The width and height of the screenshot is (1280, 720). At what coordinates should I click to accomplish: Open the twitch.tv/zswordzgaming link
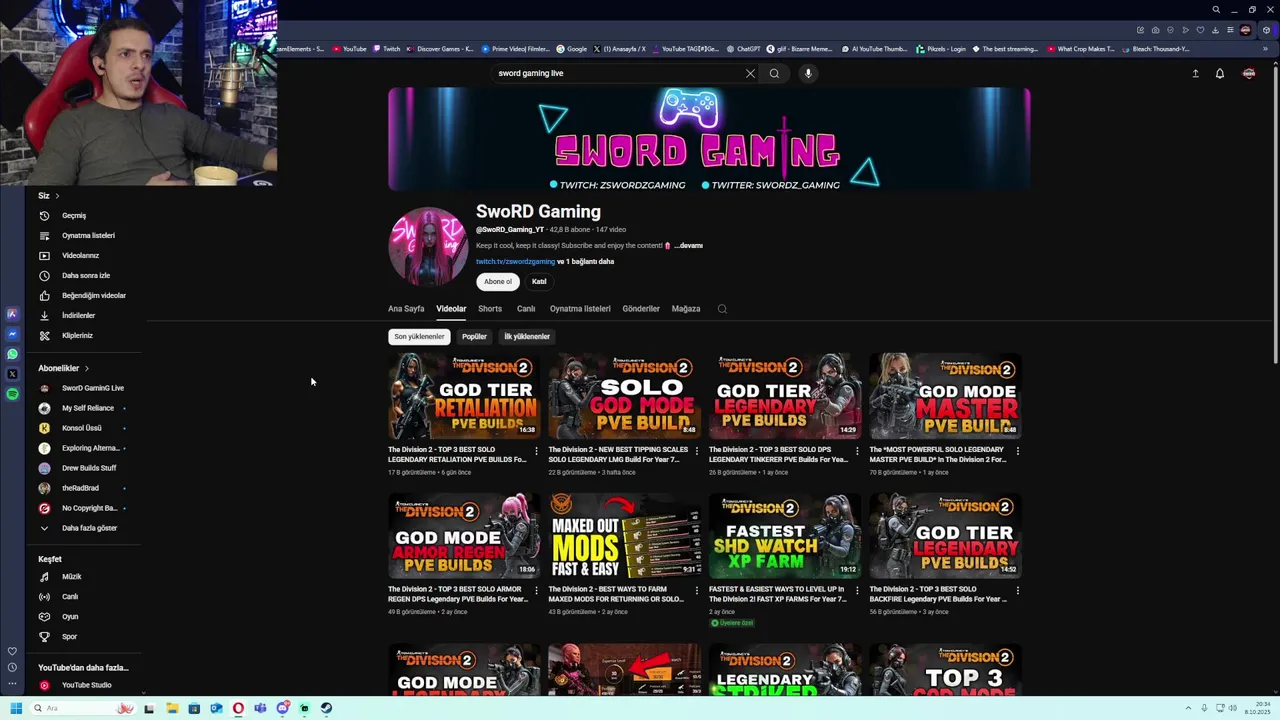pyautogui.click(x=515, y=262)
